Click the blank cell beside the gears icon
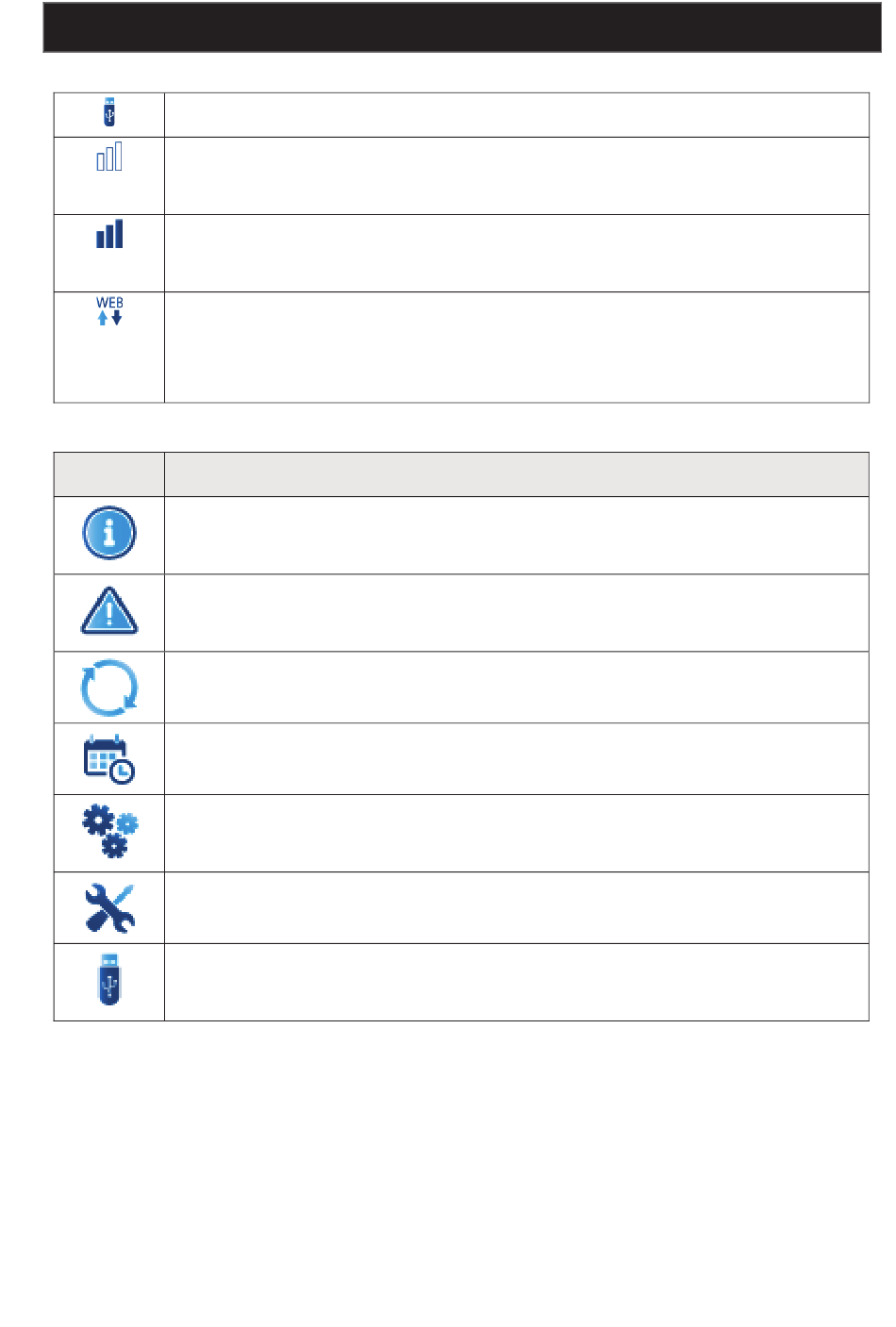 click(x=517, y=834)
